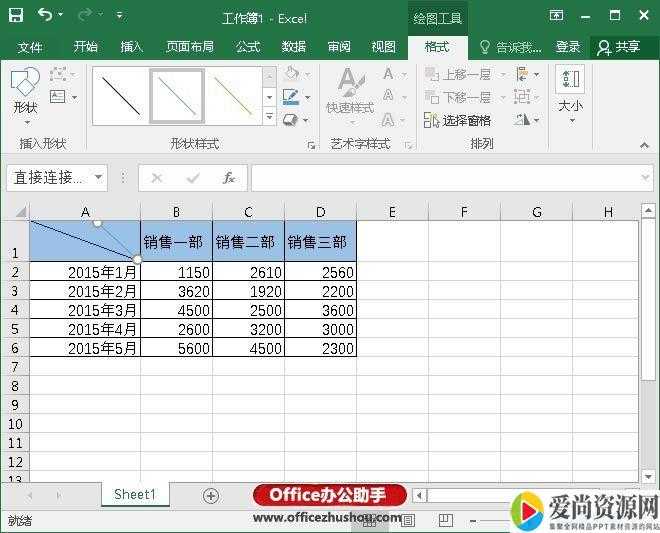Open the 公式 (Formulas) ribbon tab
This screenshot has width=660, height=533.
[248, 47]
